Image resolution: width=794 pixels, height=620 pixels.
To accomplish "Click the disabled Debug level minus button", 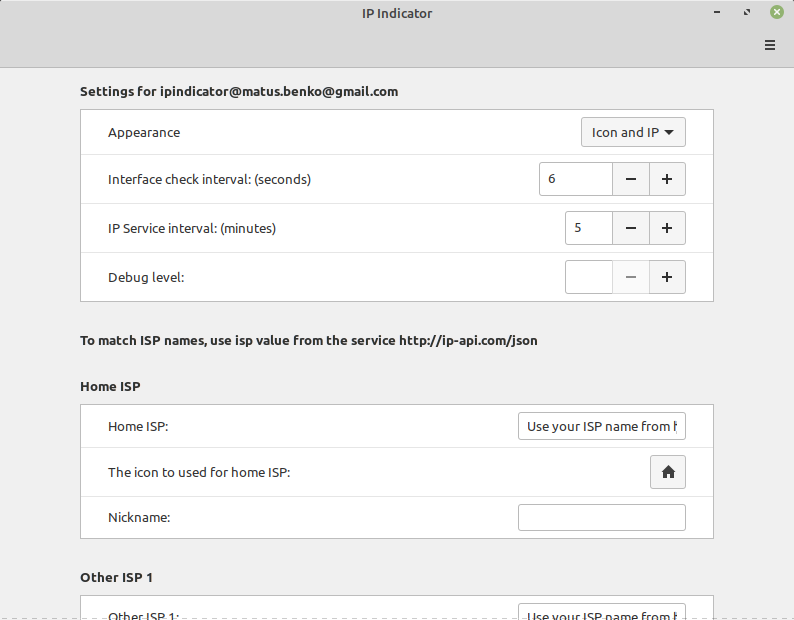I will pos(630,277).
